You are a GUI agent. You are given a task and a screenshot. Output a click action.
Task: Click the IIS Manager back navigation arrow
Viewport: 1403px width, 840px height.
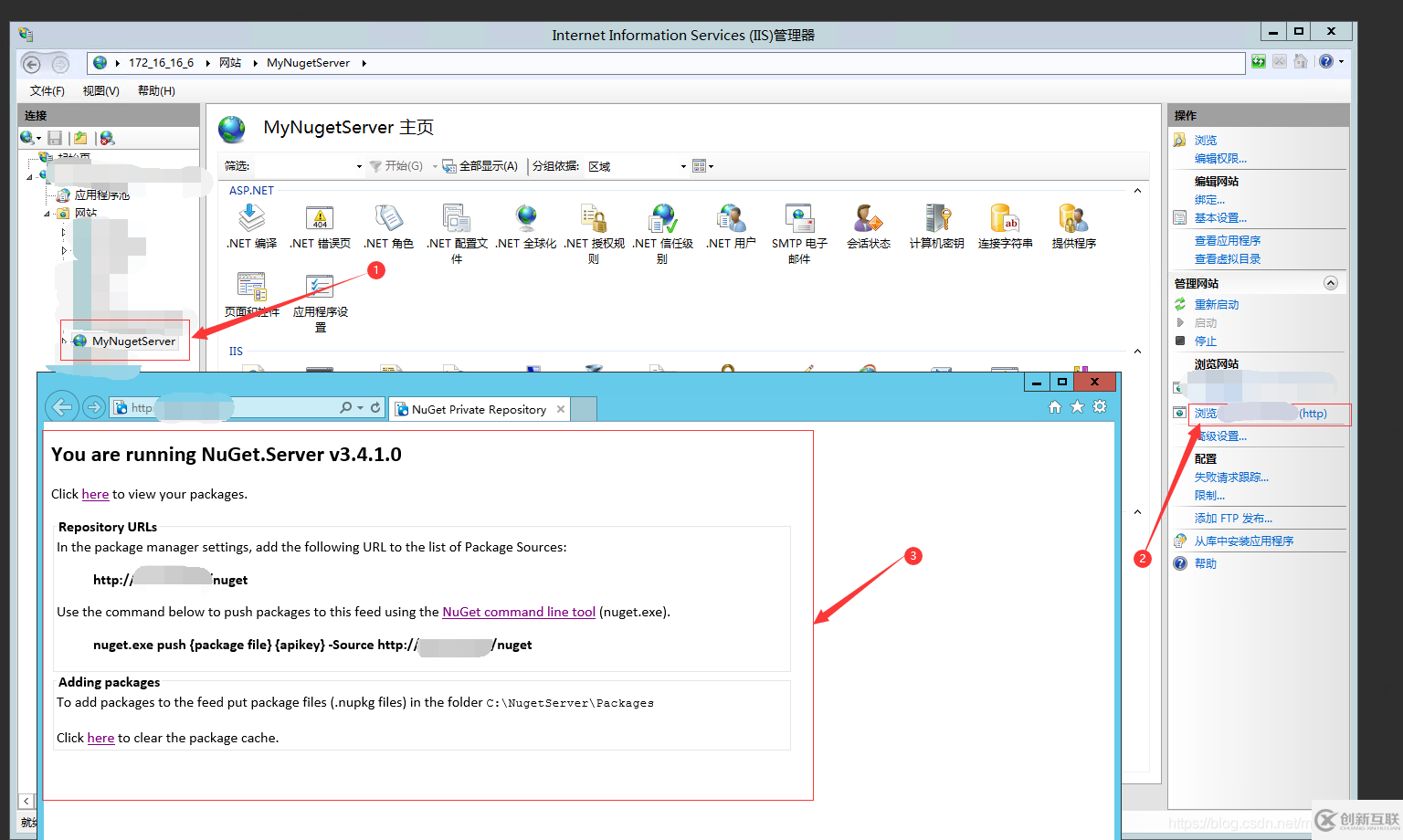[x=31, y=64]
